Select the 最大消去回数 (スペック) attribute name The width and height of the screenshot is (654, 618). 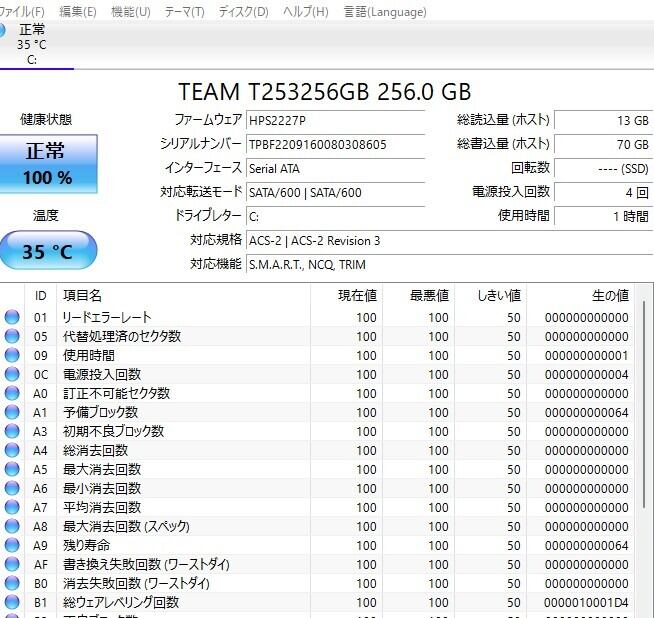pyautogui.click(x=126, y=526)
